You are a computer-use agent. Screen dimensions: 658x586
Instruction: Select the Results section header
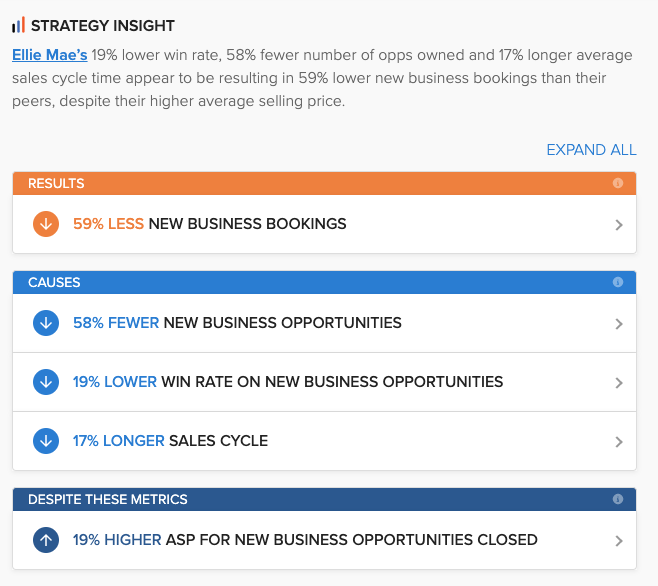tap(324, 183)
